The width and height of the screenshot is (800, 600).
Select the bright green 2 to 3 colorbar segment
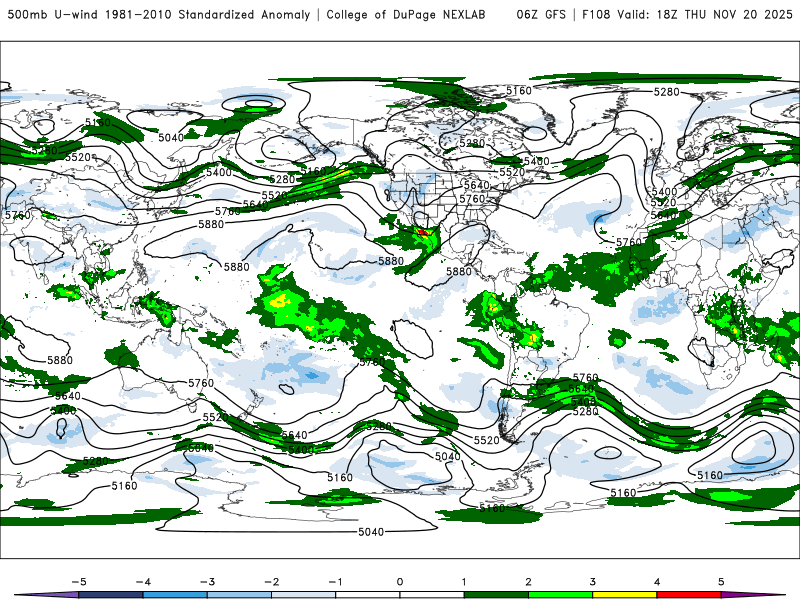click(561, 595)
